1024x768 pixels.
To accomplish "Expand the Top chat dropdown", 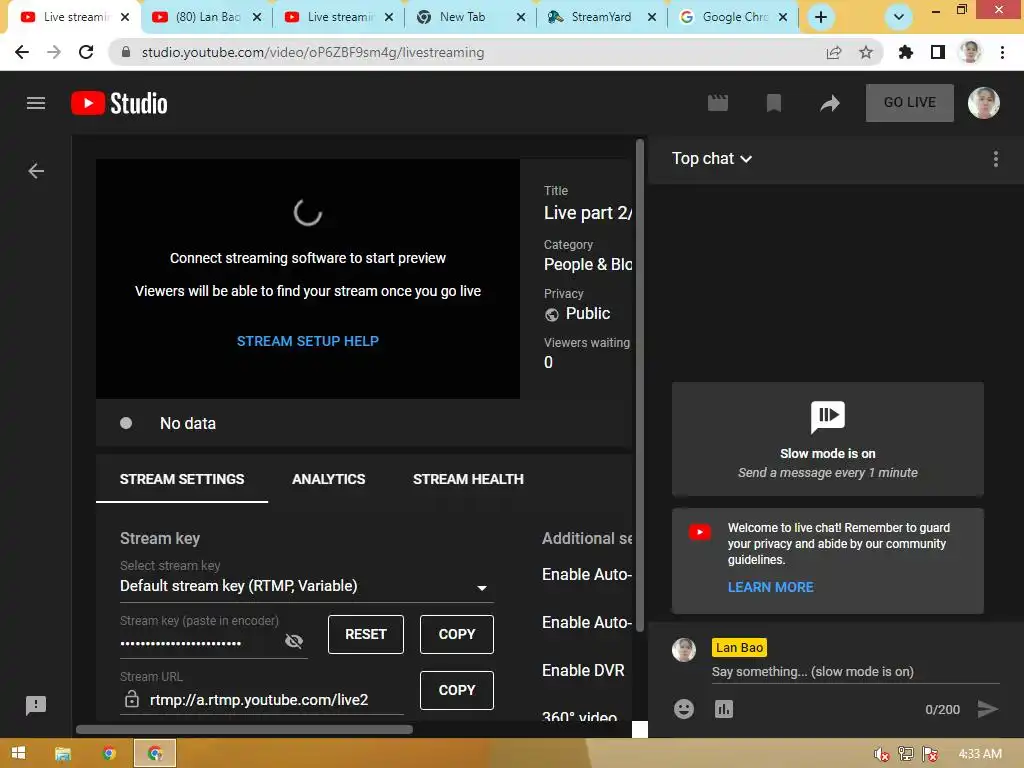I will pos(712,159).
